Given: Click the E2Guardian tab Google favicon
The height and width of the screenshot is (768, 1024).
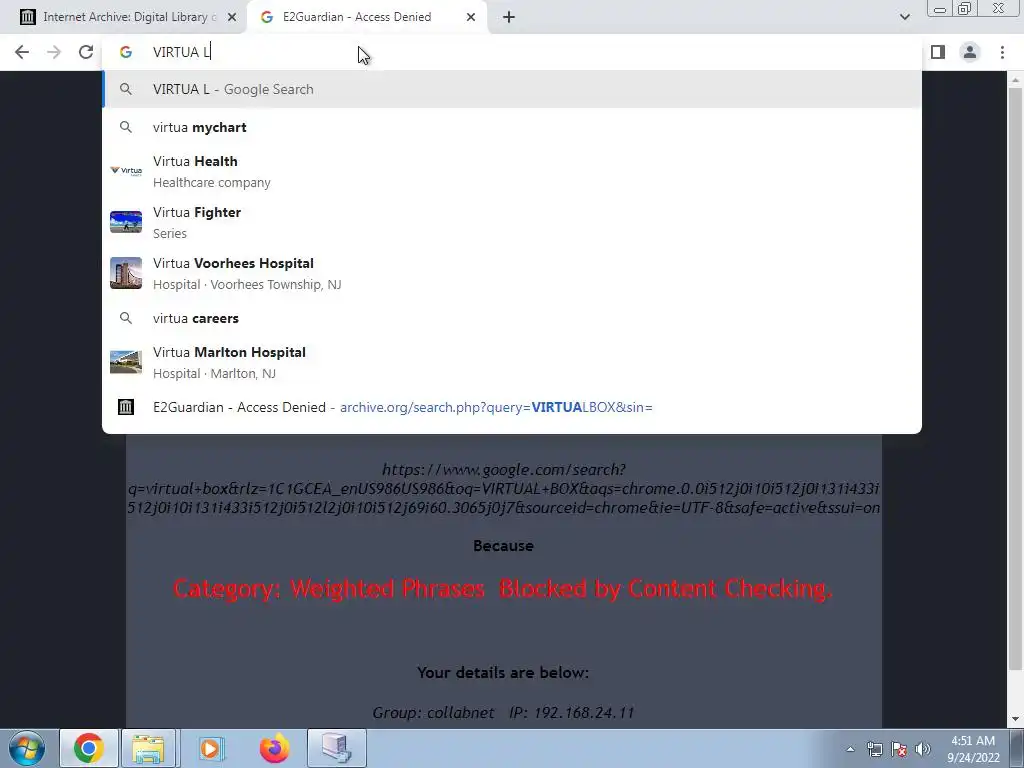Looking at the screenshot, I should click(x=266, y=18).
